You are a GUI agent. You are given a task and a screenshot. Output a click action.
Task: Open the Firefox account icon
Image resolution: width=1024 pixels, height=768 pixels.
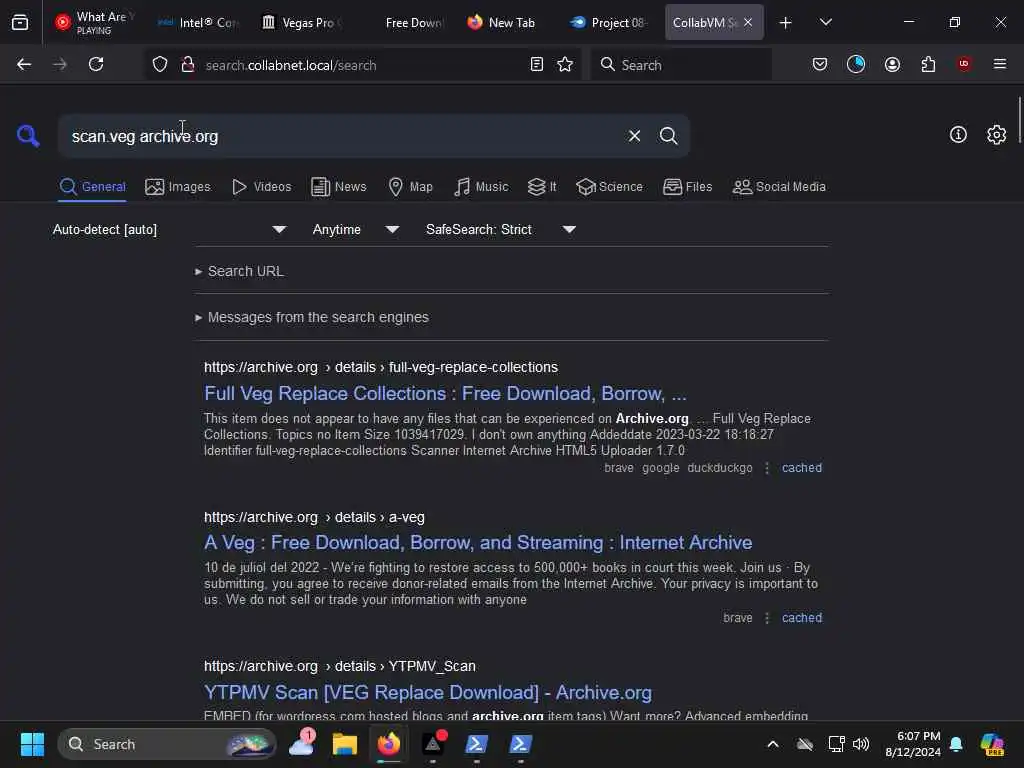click(x=892, y=64)
